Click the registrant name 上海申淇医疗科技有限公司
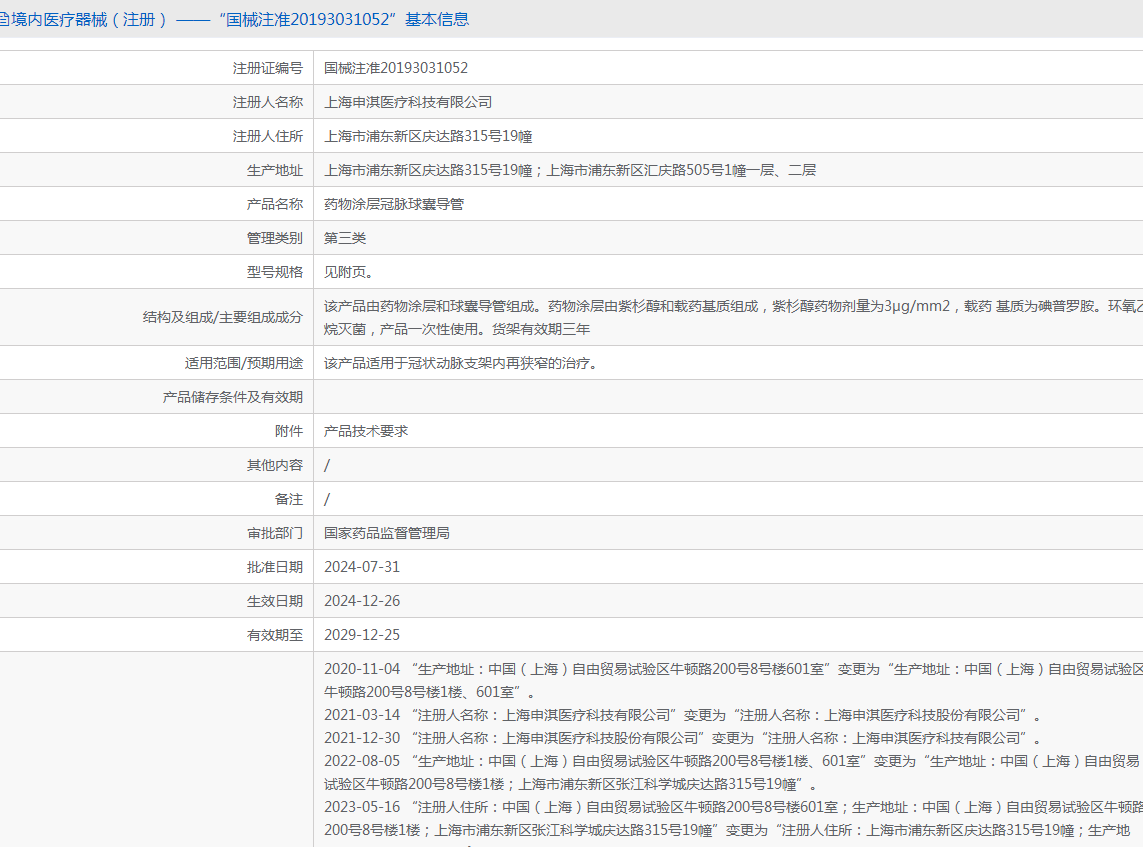1143x847 pixels. pos(408,102)
